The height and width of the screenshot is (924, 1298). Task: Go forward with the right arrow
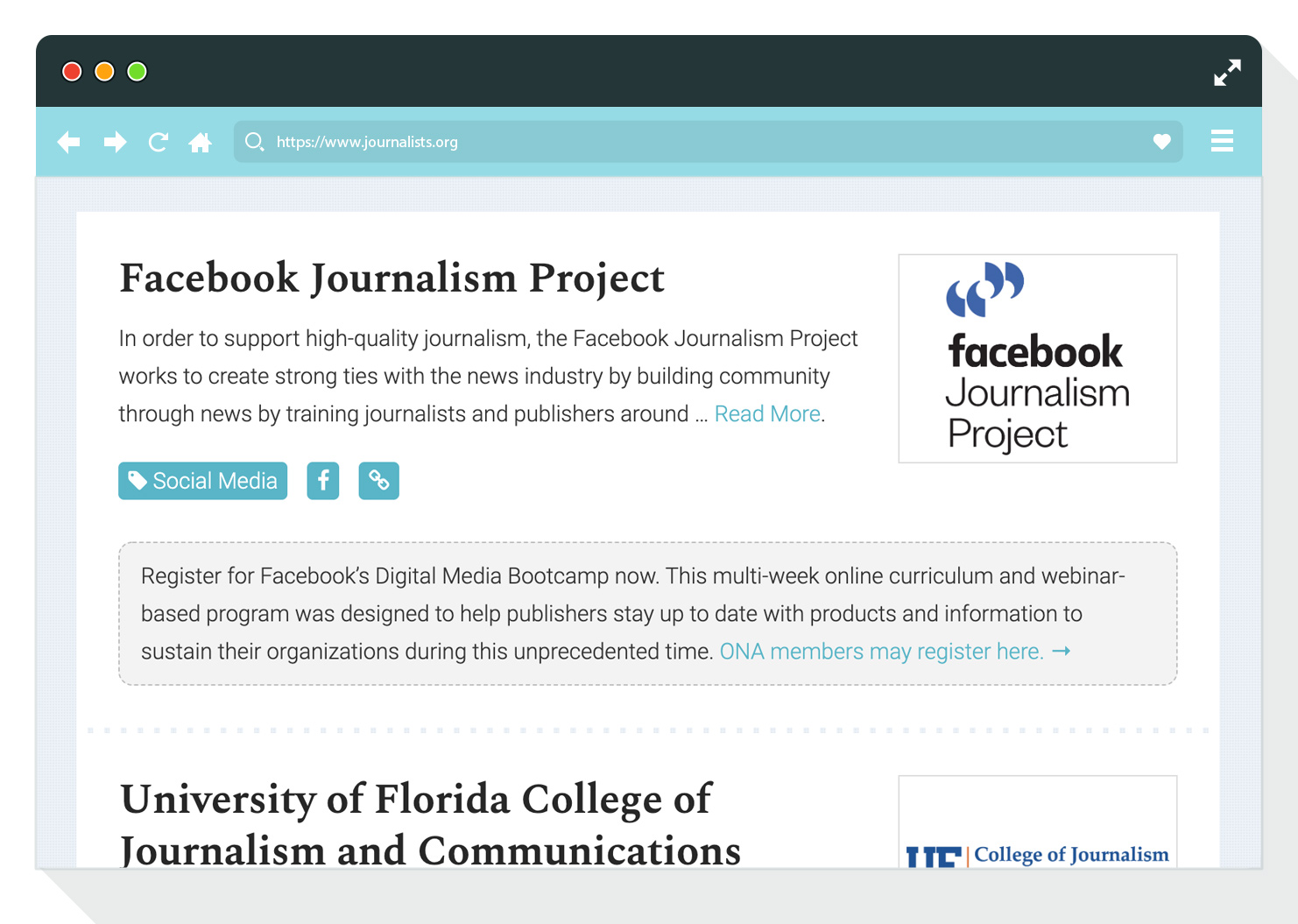pos(115,142)
